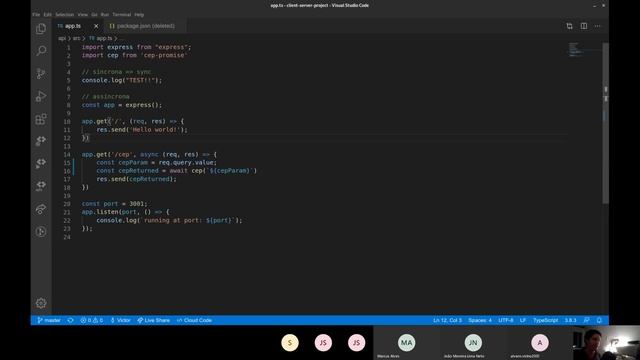
Task: Open the Source Control view
Action: tap(41, 73)
